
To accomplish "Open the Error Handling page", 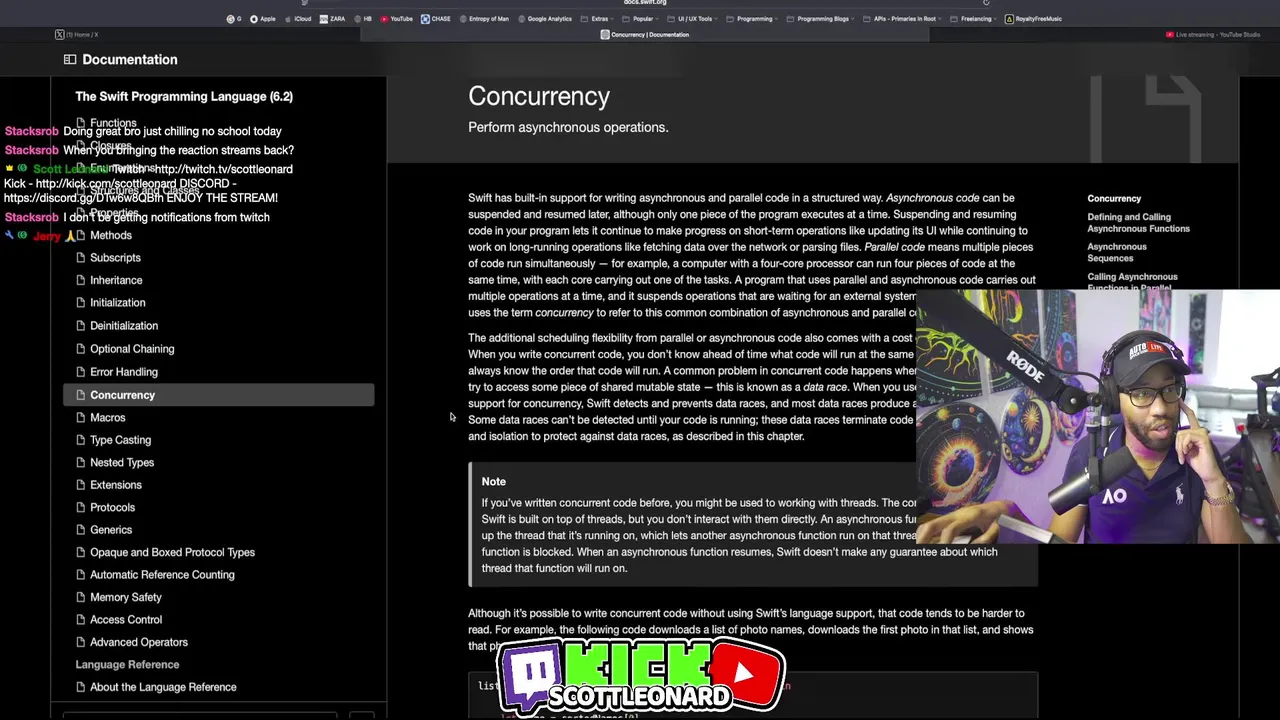I will click(x=124, y=372).
